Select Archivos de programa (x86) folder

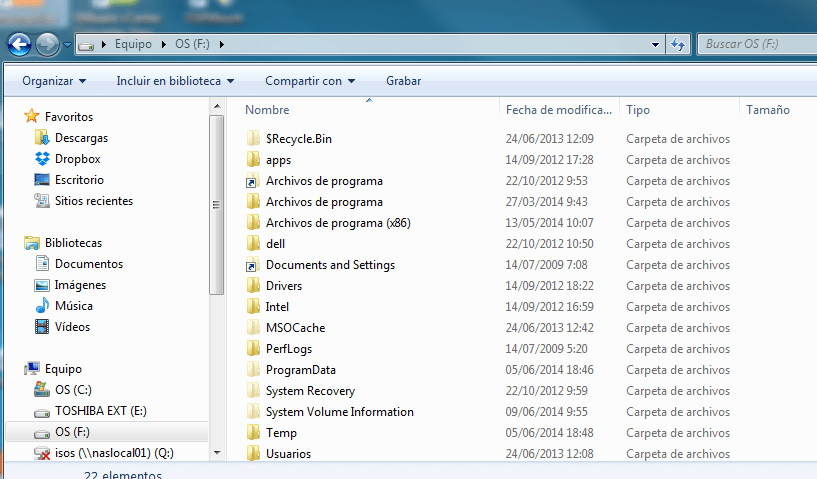coord(338,223)
